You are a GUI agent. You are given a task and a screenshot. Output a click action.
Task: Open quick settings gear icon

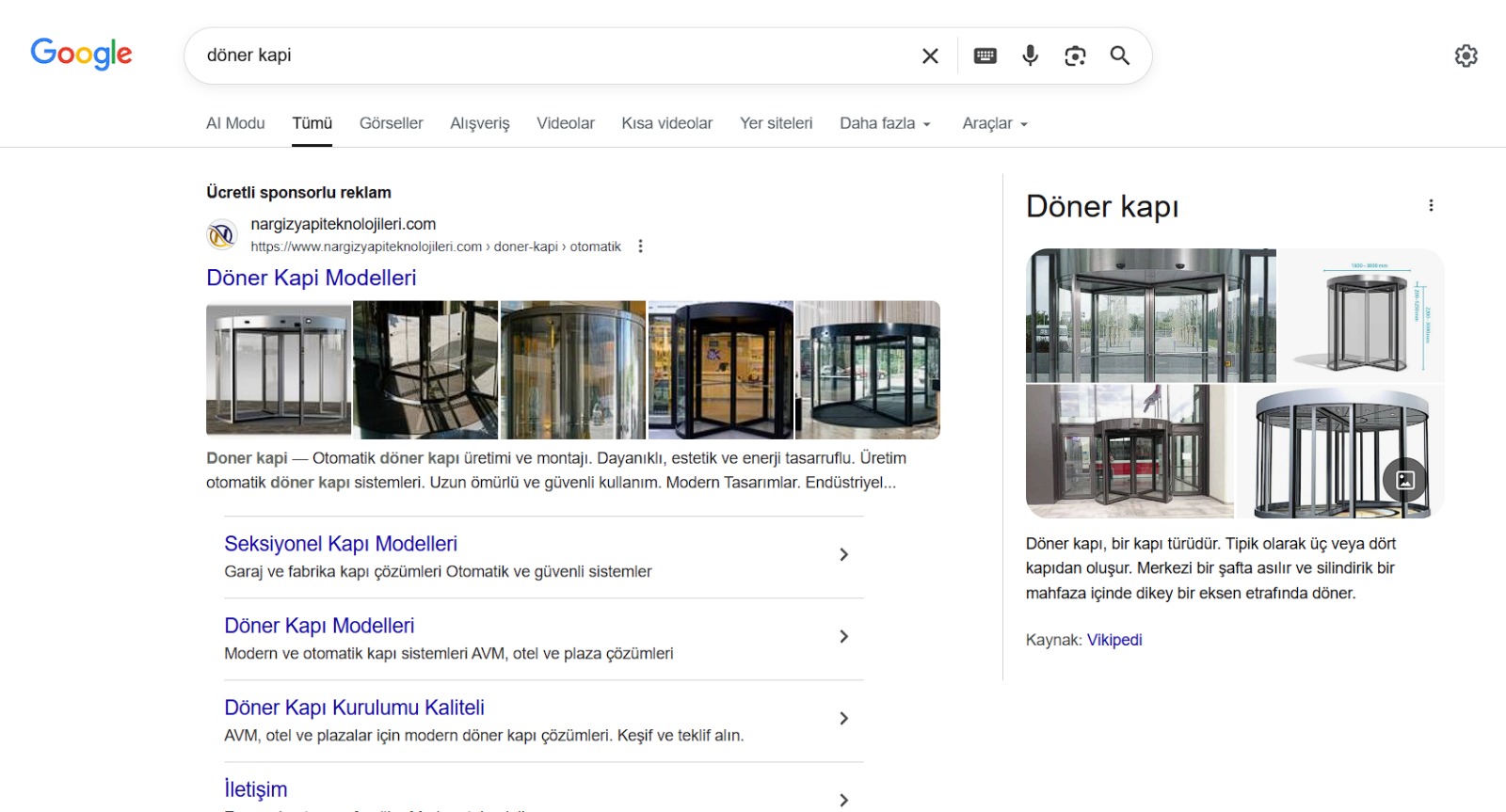point(1466,56)
